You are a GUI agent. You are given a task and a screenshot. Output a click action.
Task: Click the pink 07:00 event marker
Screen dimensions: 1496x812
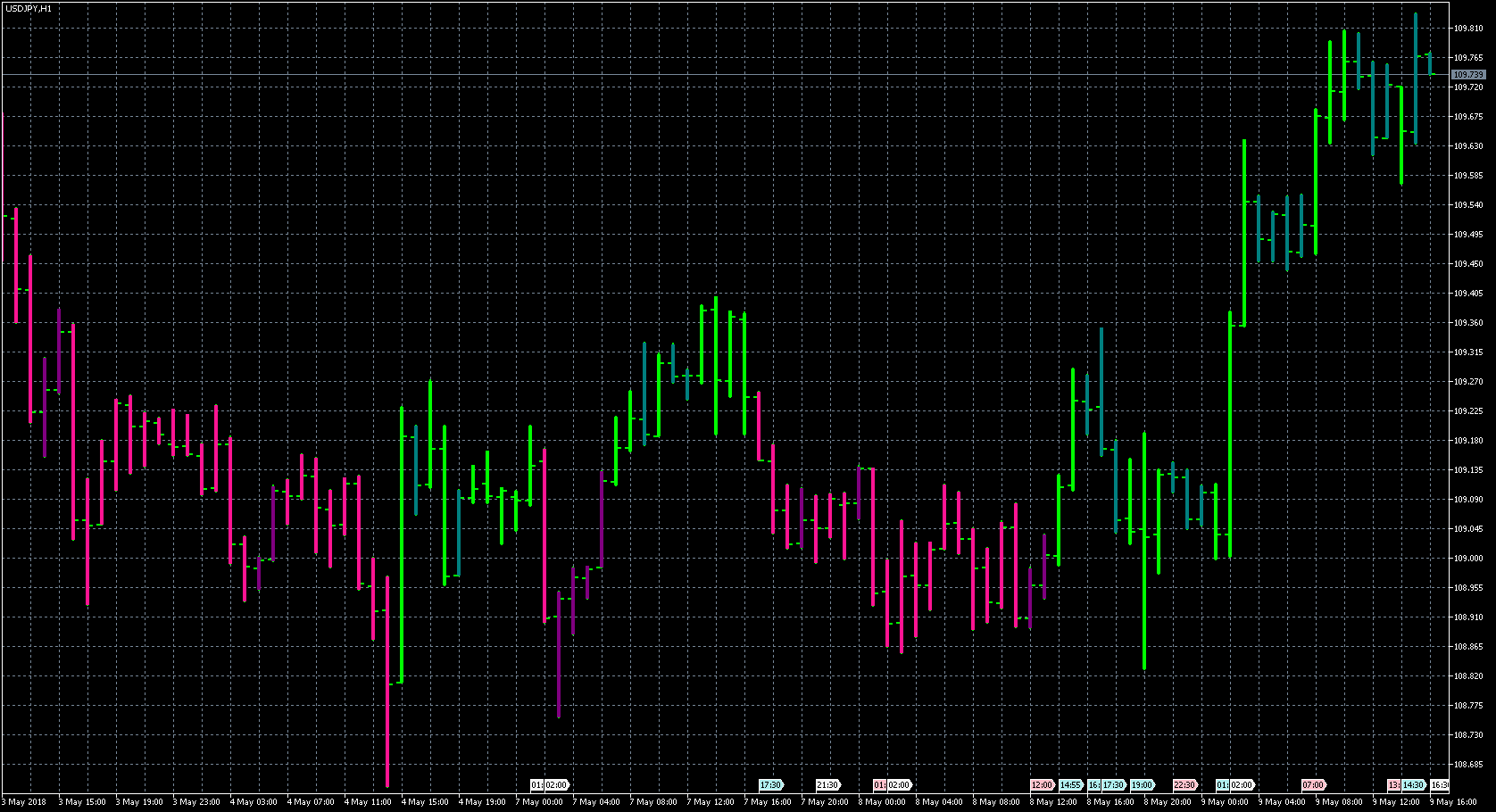tap(1313, 785)
